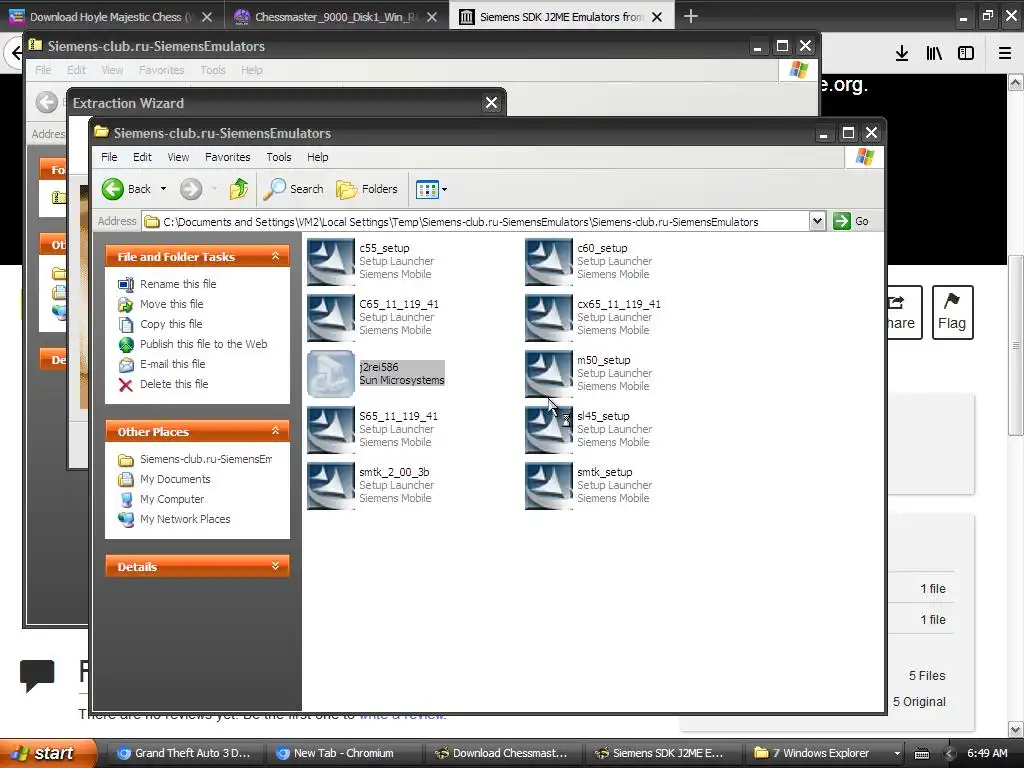The height and width of the screenshot is (768, 1024).
Task: Switch to Download Chessmast taskbar item
Action: (502, 753)
